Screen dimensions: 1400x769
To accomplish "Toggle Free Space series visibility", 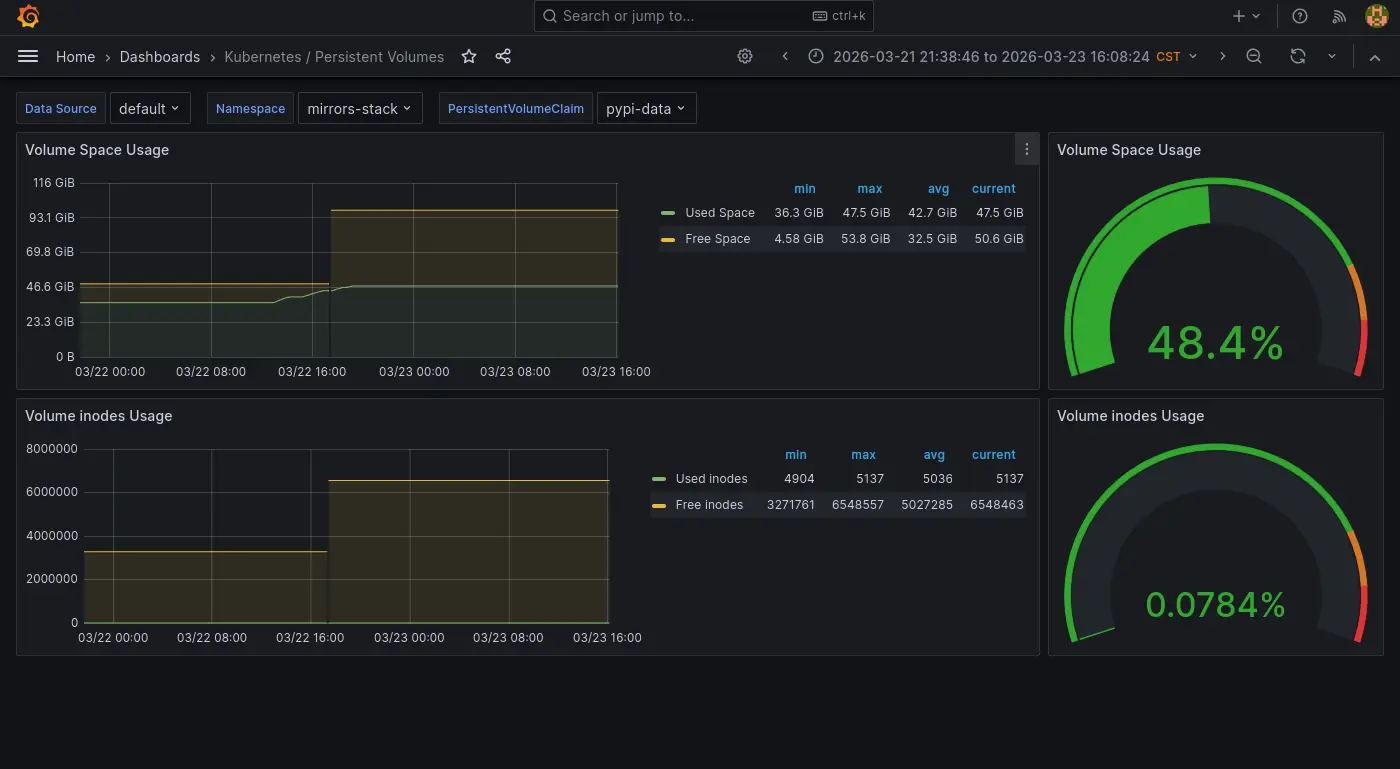I will tap(717, 239).
